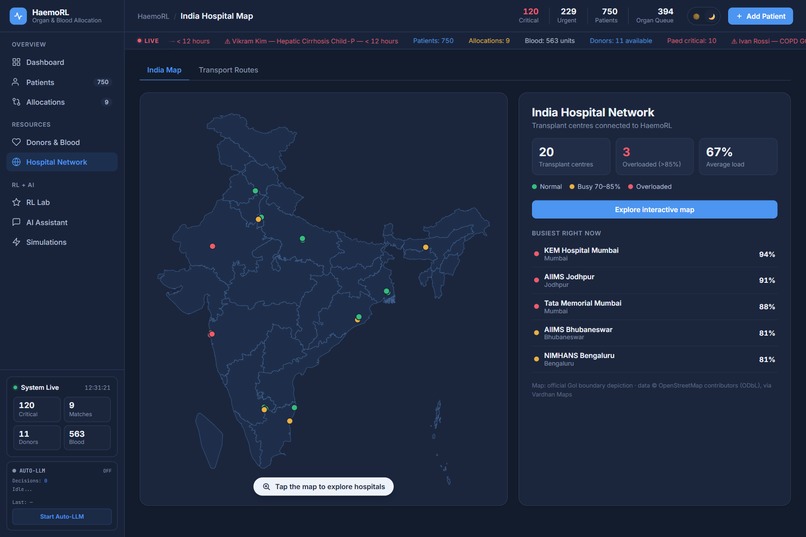The width and height of the screenshot is (806, 537).
Task: Click the AUTO-LLM OFF status label
Action: (x=107, y=471)
